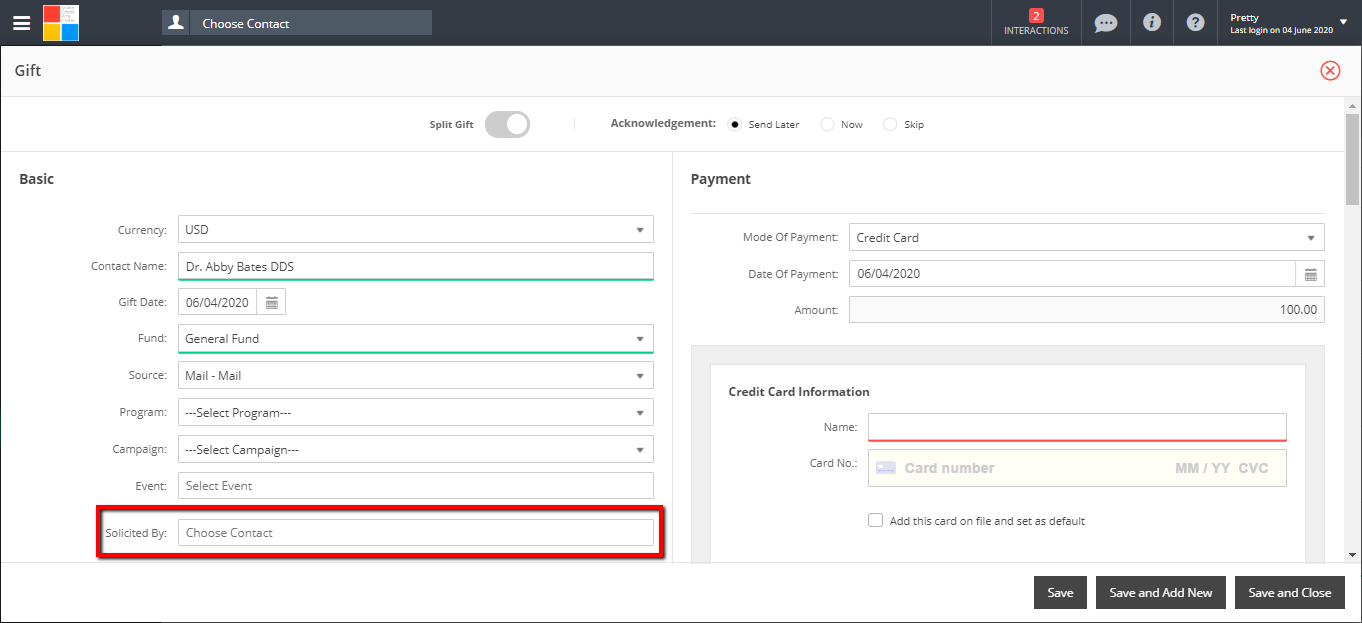1362x623 pixels.
Task: Click the vertical scrollbar thumb
Action: click(1352, 158)
